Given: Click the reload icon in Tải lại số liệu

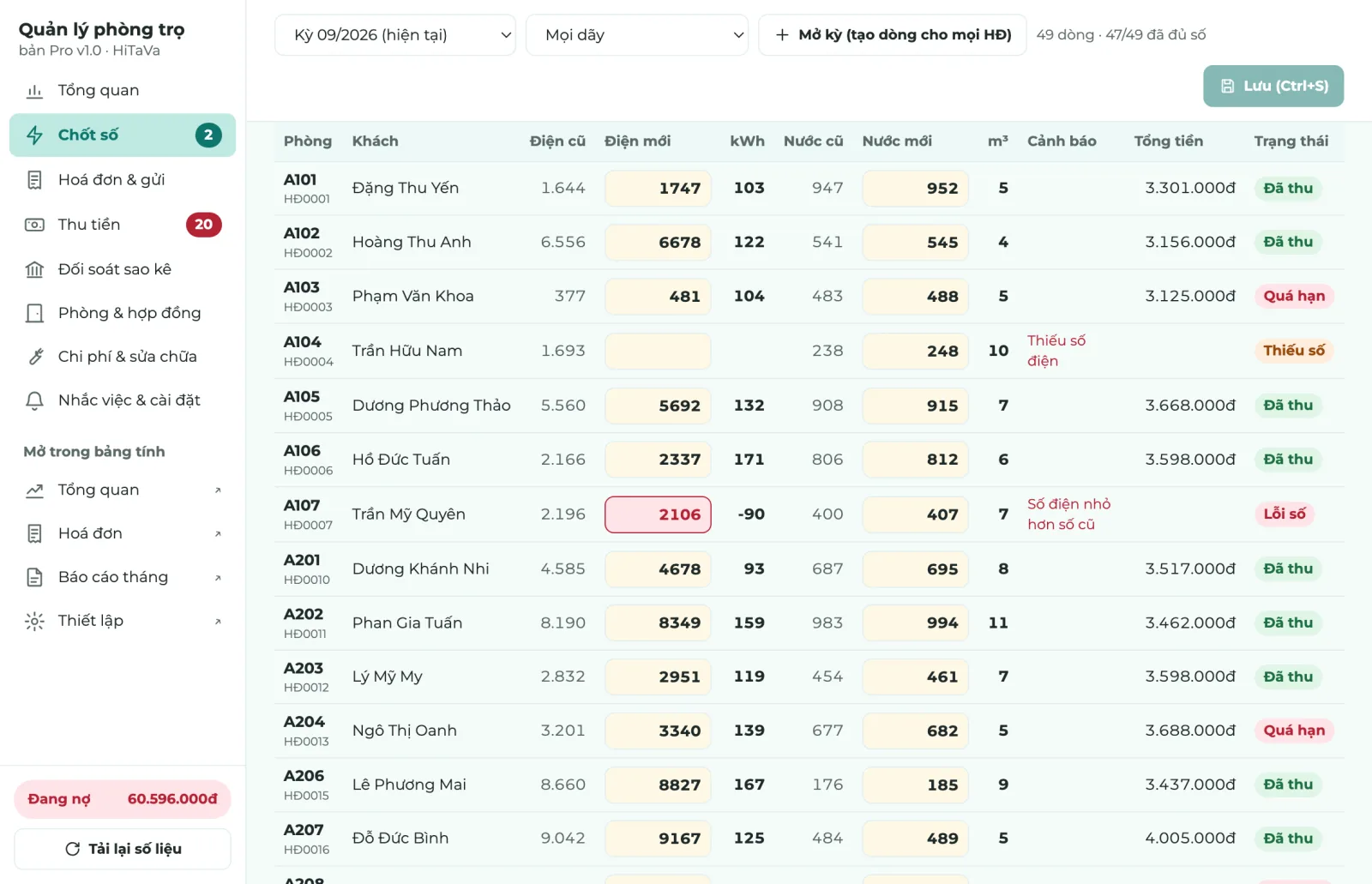Looking at the screenshot, I should click(x=73, y=849).
